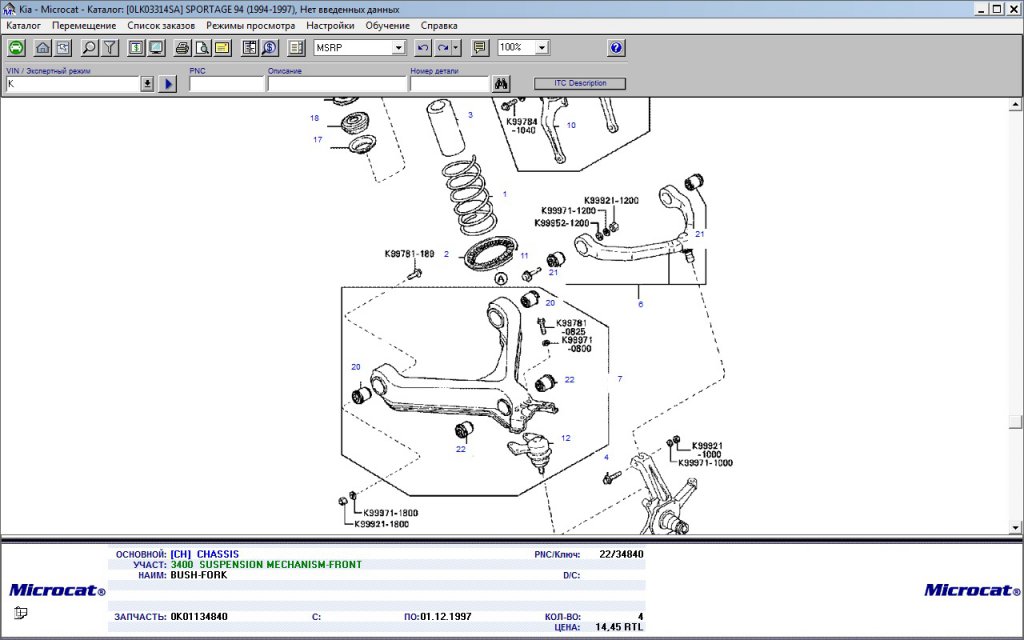
Task: Click the funnel filter icon
Action: [x=110, y=47]
